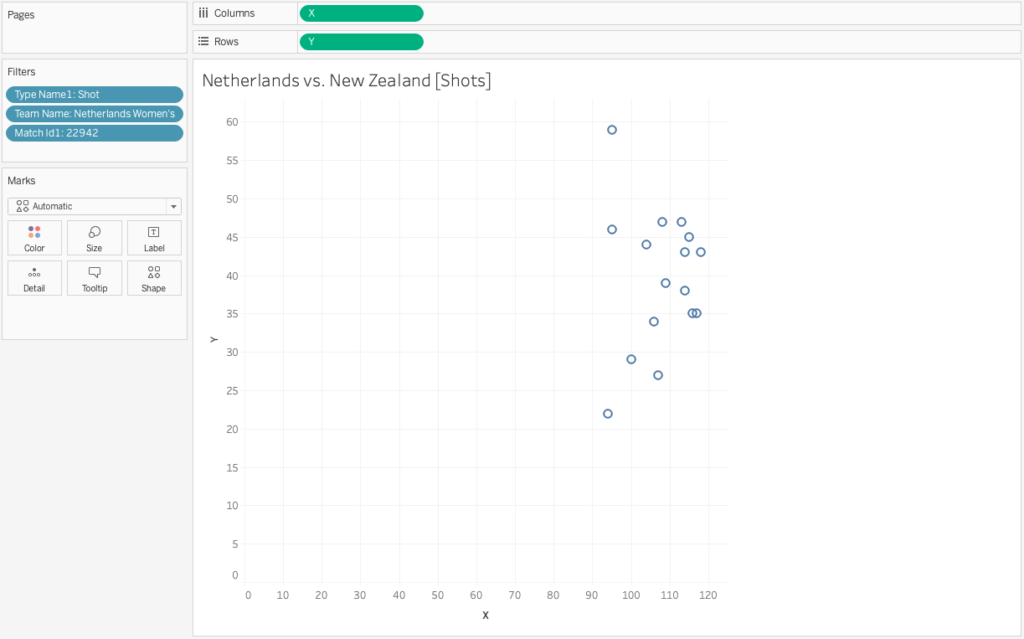
Task: Click the Columns shelf icon
Action: (204, 13)
